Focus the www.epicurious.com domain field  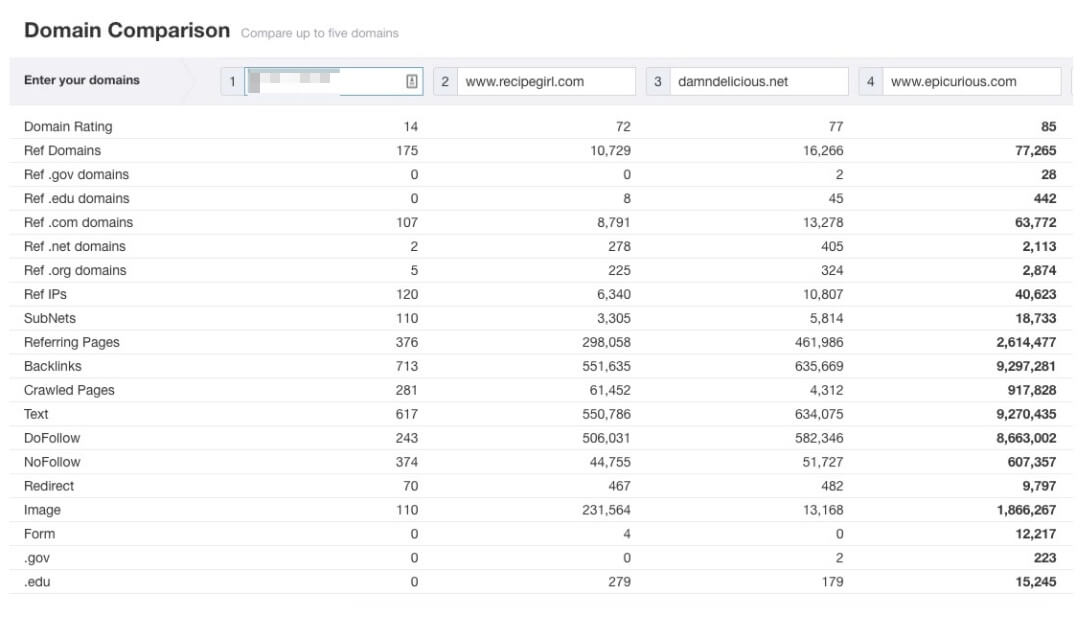972,82
